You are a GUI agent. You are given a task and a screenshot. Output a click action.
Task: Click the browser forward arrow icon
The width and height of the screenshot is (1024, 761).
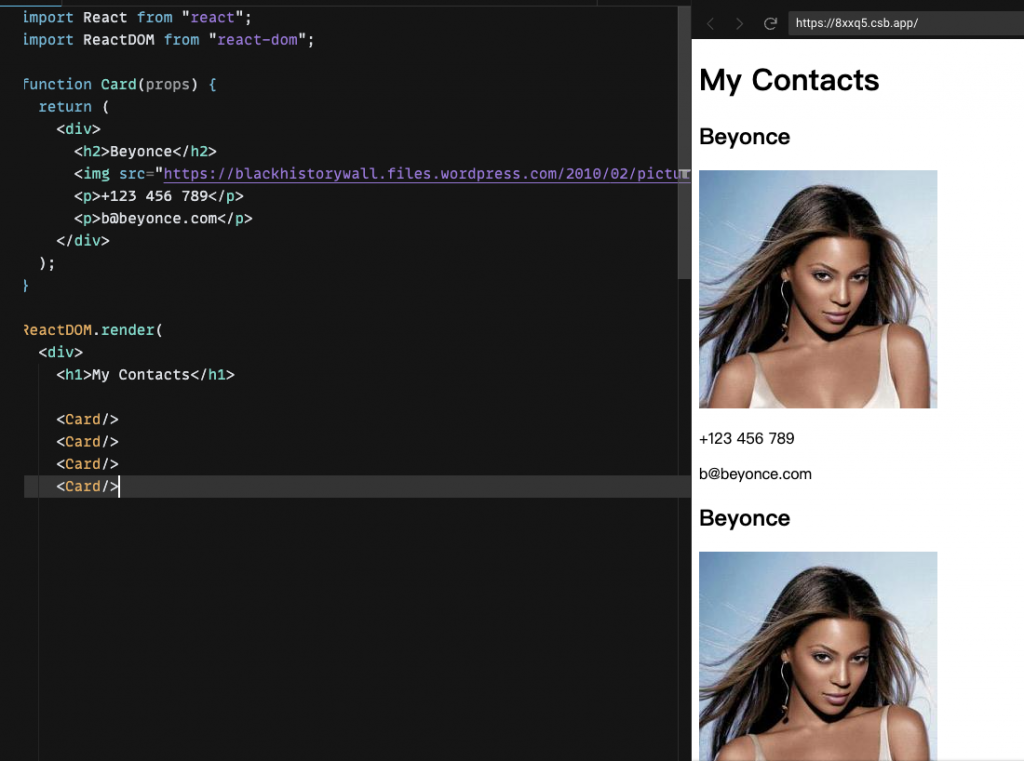739,24
